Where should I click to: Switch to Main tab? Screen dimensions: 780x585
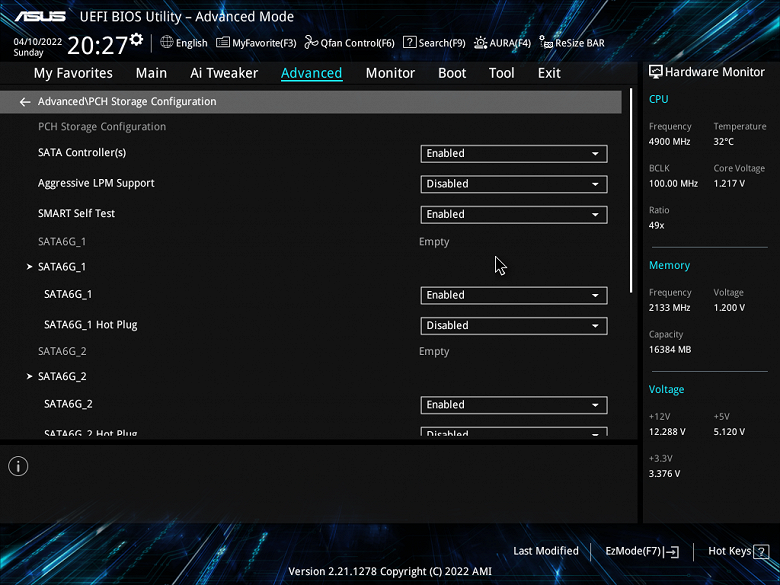click(151, 73)
